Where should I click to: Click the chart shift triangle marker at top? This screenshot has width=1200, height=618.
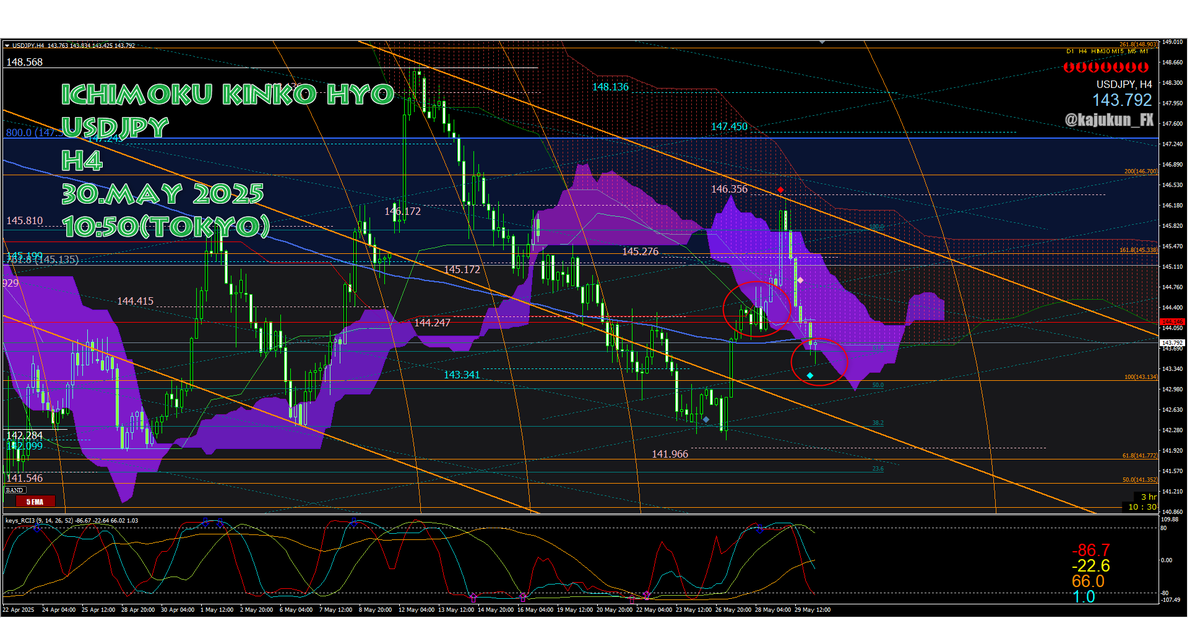coord(821,43)
